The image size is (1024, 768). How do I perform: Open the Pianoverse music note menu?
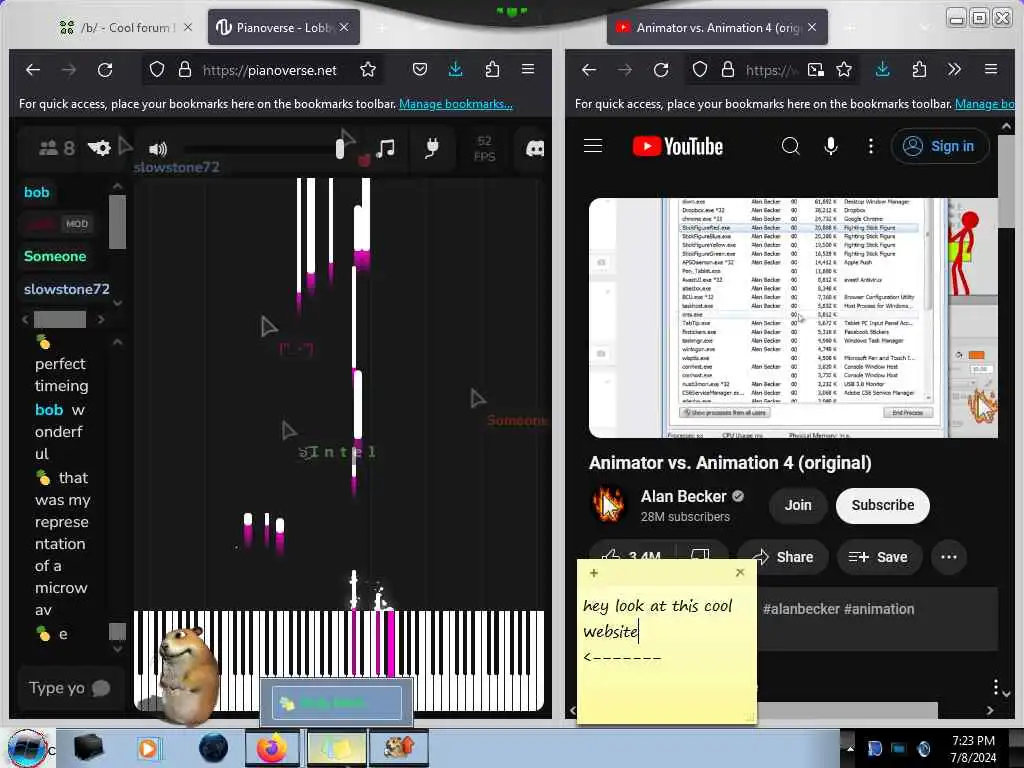(385, 148)
